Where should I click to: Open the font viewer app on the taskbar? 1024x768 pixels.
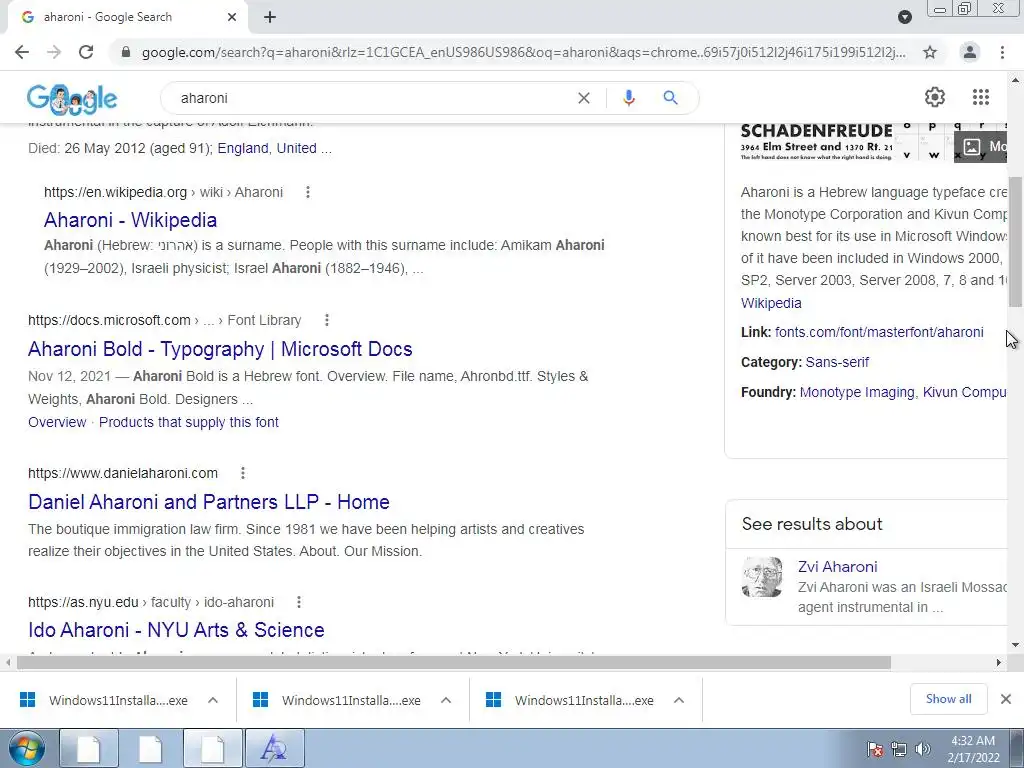pos(274,748)
